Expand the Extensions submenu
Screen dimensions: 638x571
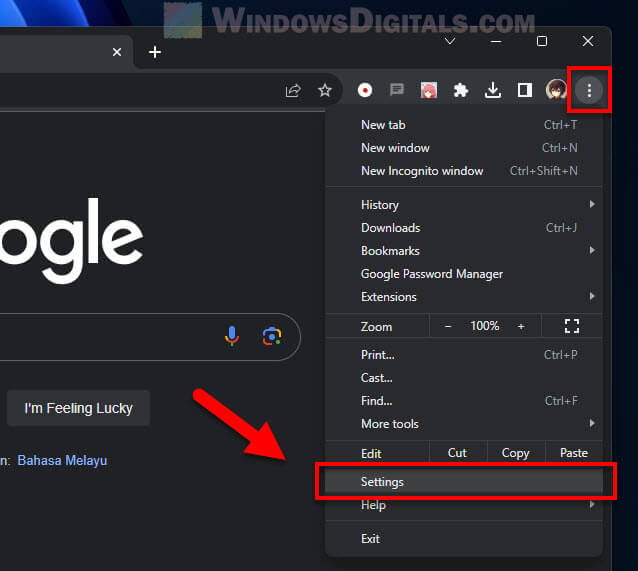(x=464, y=297)
